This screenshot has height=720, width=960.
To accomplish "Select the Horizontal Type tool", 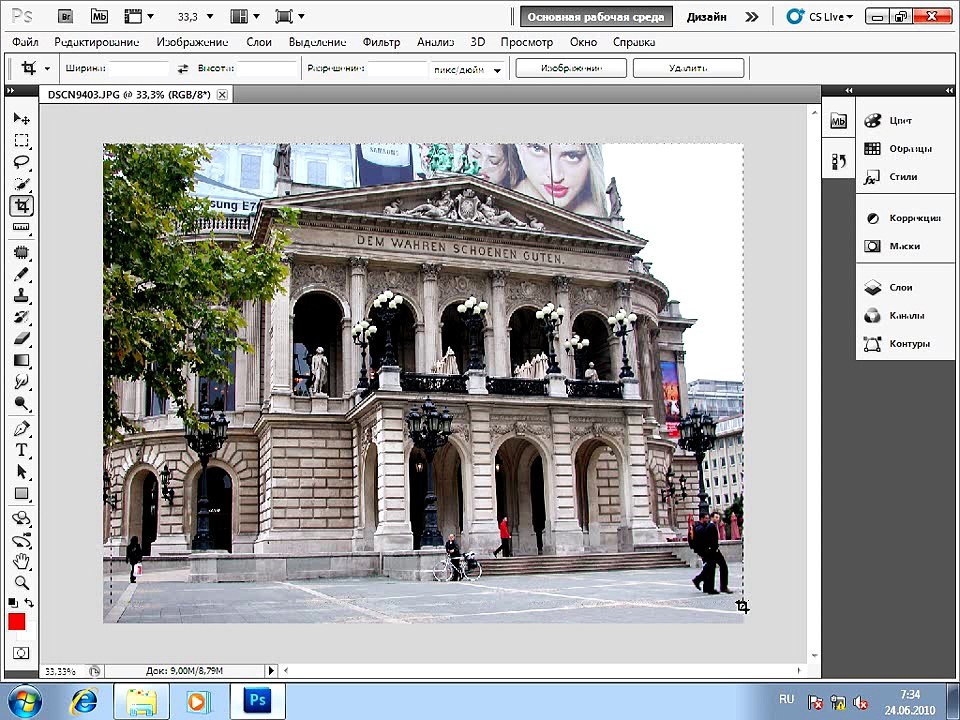I will (x=21, y=450).
